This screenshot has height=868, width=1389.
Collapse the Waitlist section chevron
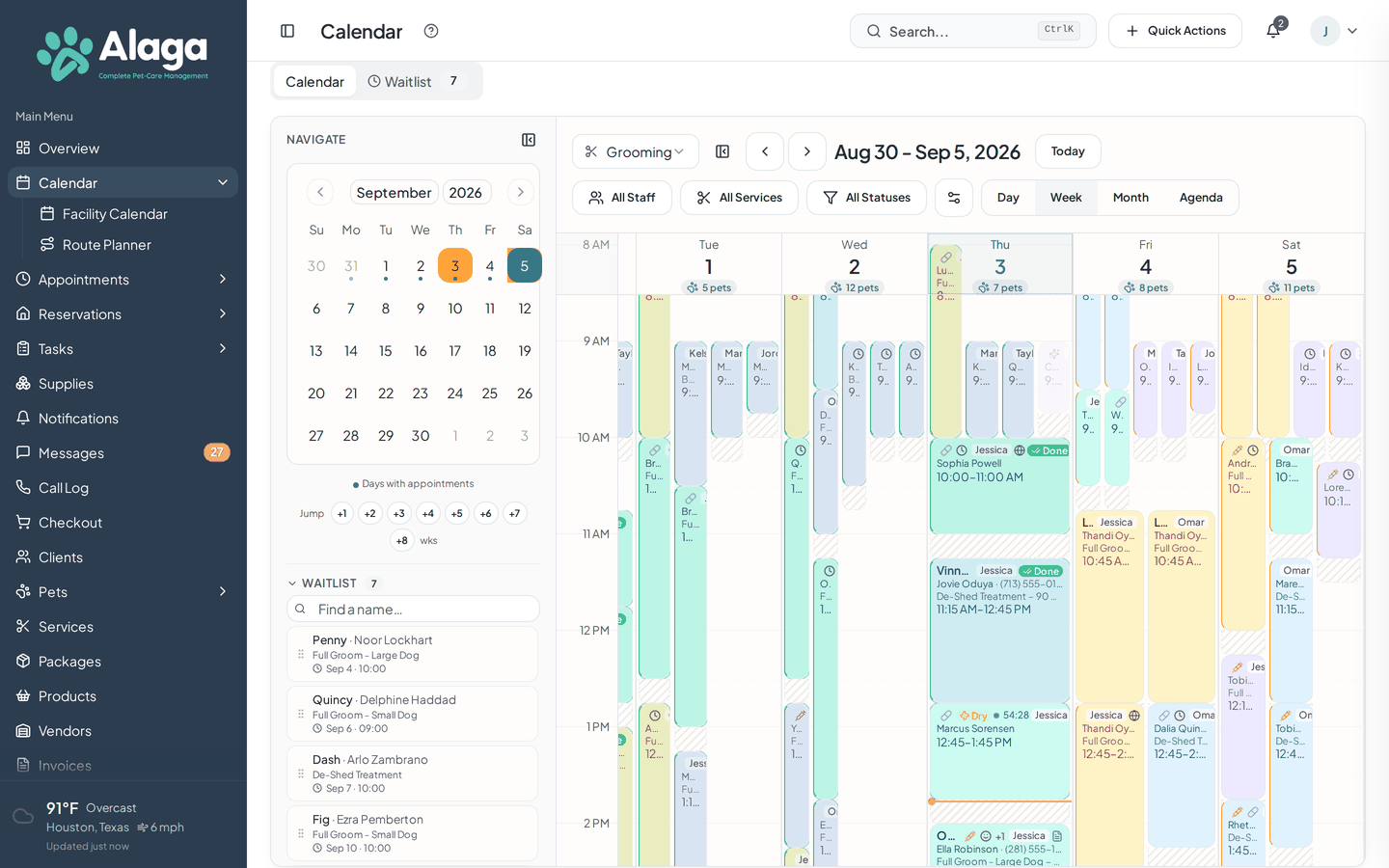coord(292,583)
